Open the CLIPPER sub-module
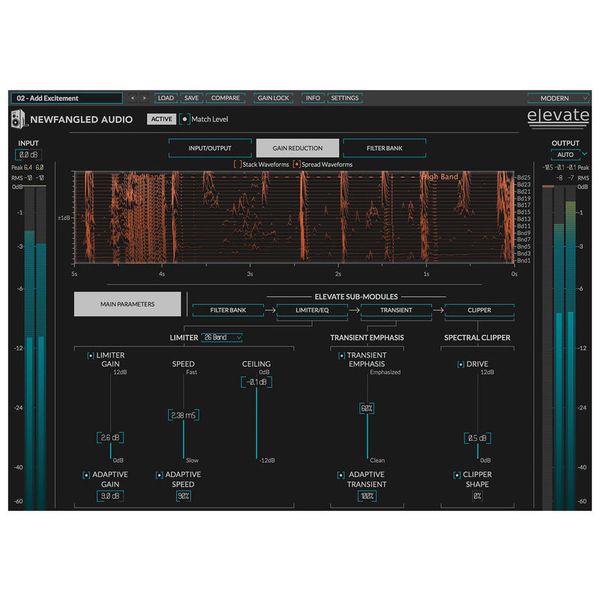 [479, 310]
